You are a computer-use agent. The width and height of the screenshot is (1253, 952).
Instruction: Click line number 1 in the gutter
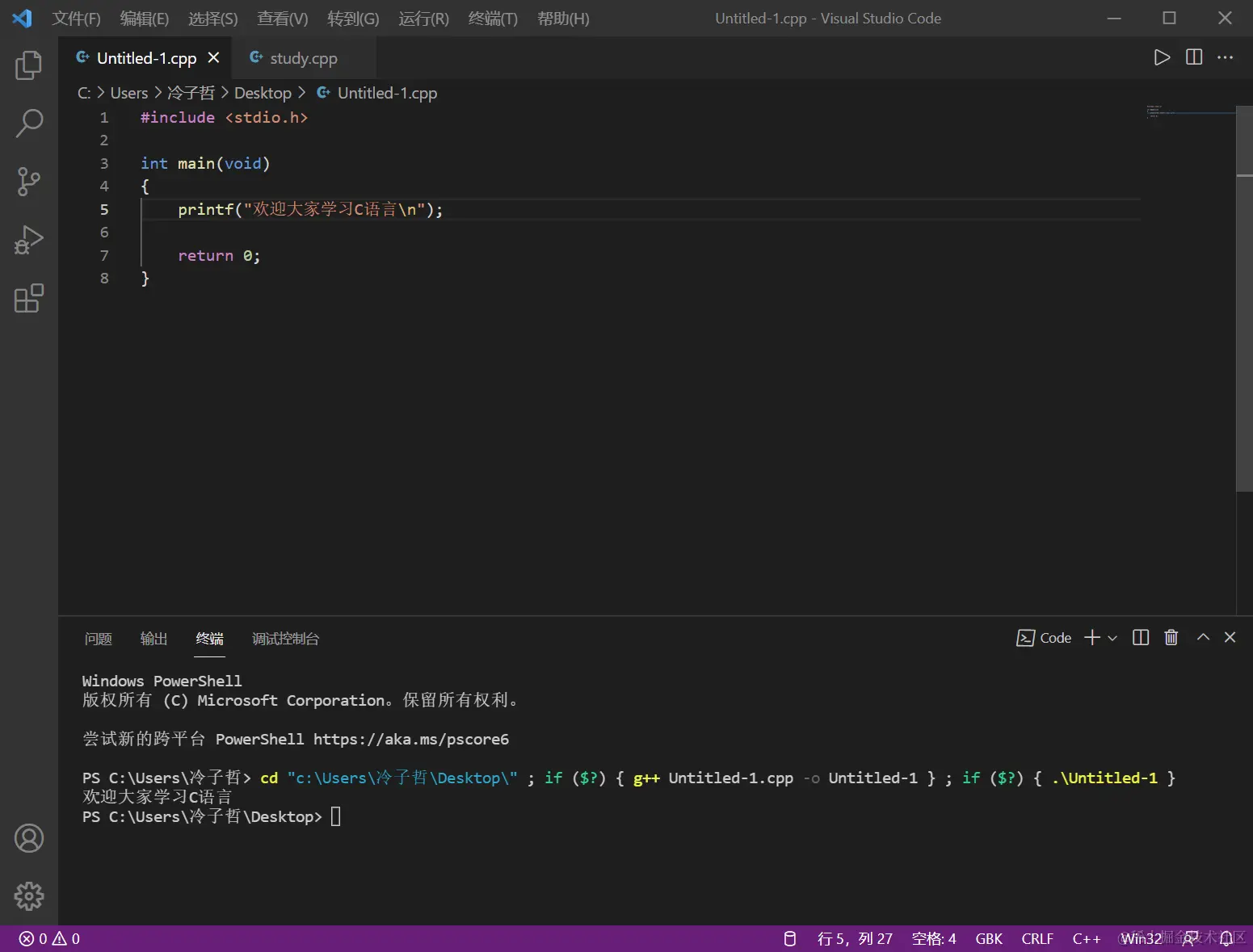[104, 117]
